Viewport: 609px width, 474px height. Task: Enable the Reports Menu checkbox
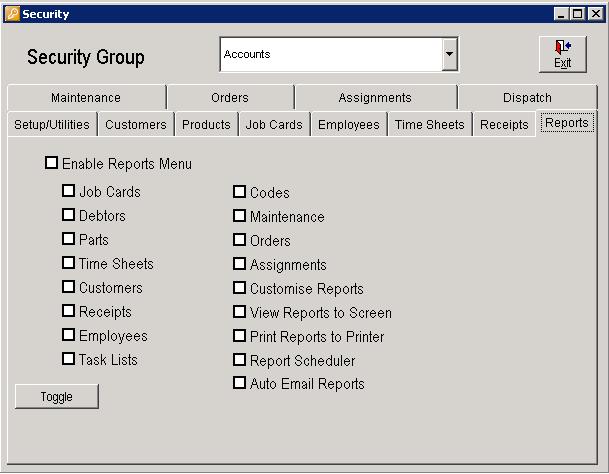pyautogui.click(x=52, y=163)
